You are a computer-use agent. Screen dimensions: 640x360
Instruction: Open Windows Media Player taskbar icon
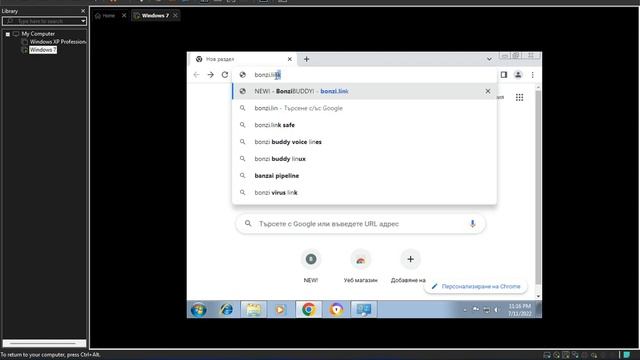tap(280, 310)
